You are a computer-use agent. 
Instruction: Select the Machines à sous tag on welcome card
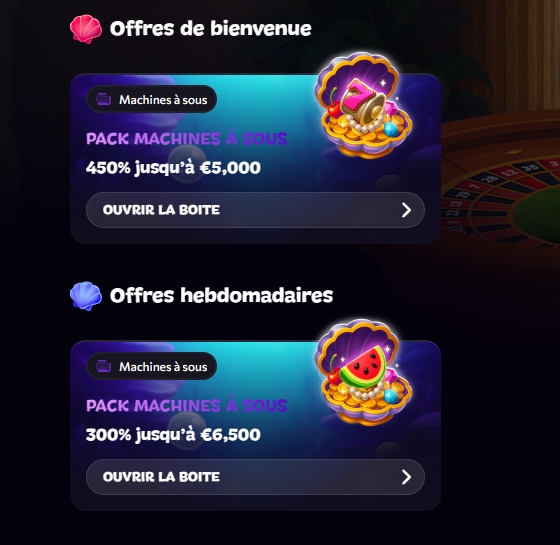[x=151, y=99]
